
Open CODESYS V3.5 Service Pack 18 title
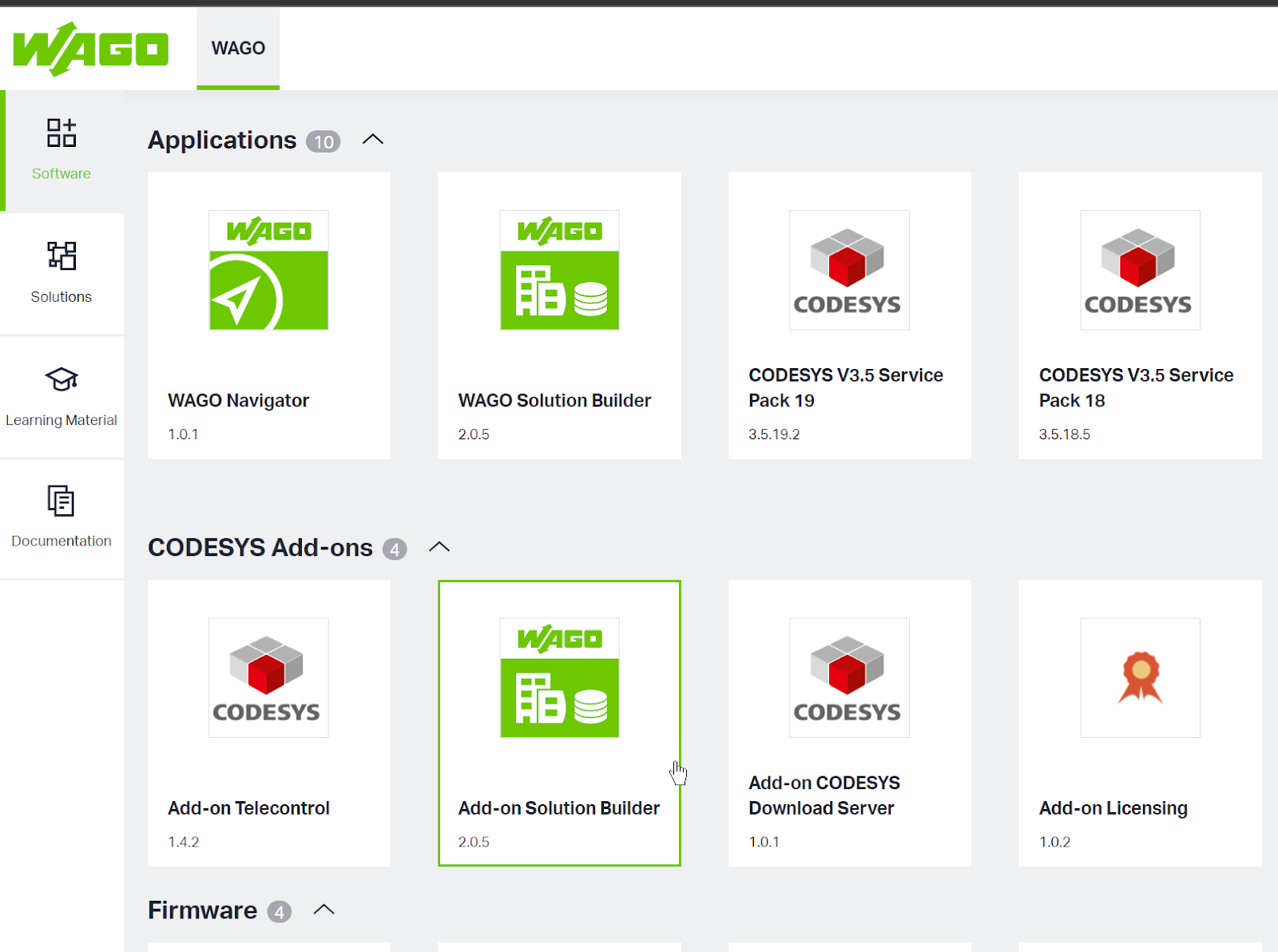pos(1136,388)
